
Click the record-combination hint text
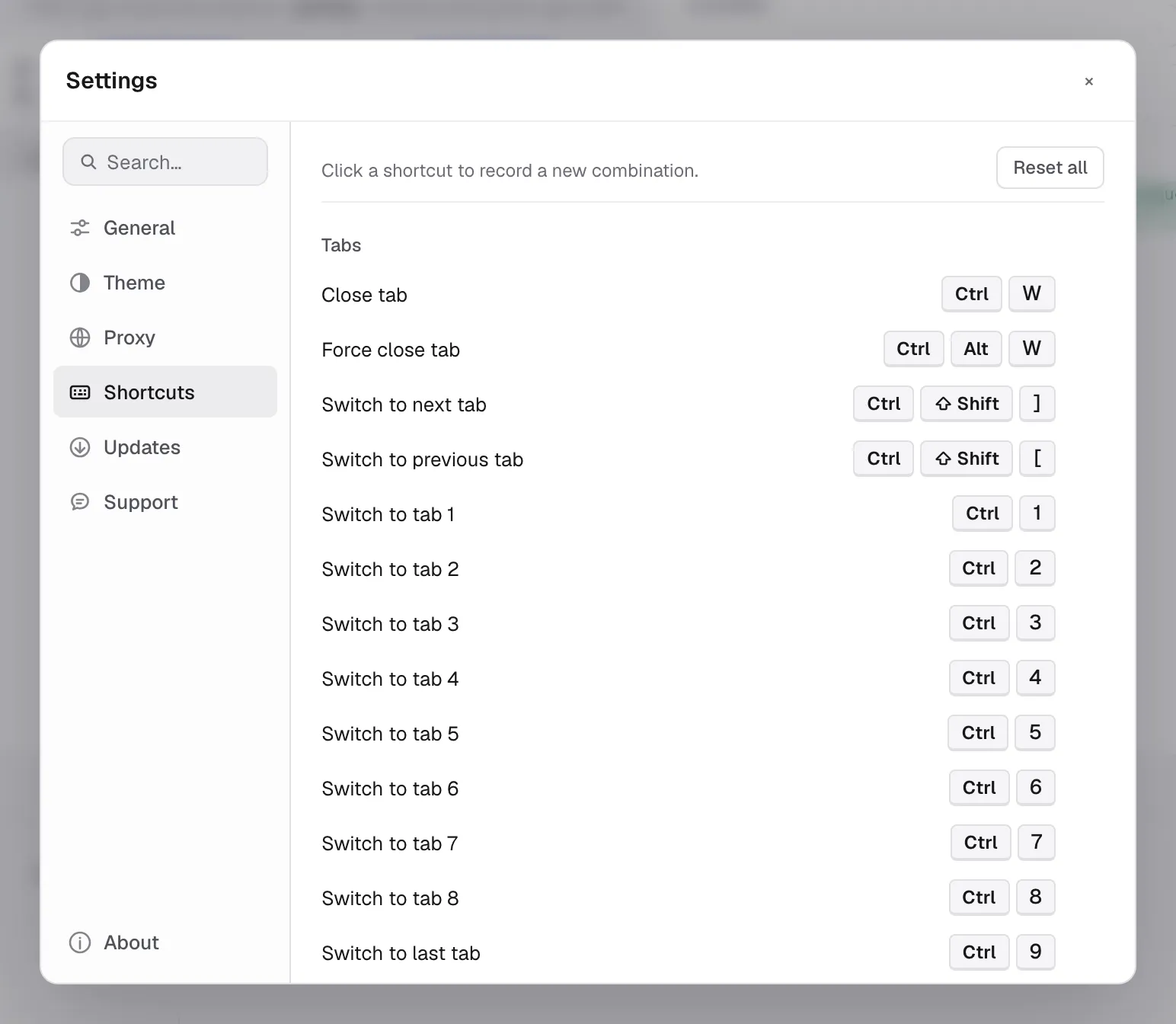[x=510, y=171]
